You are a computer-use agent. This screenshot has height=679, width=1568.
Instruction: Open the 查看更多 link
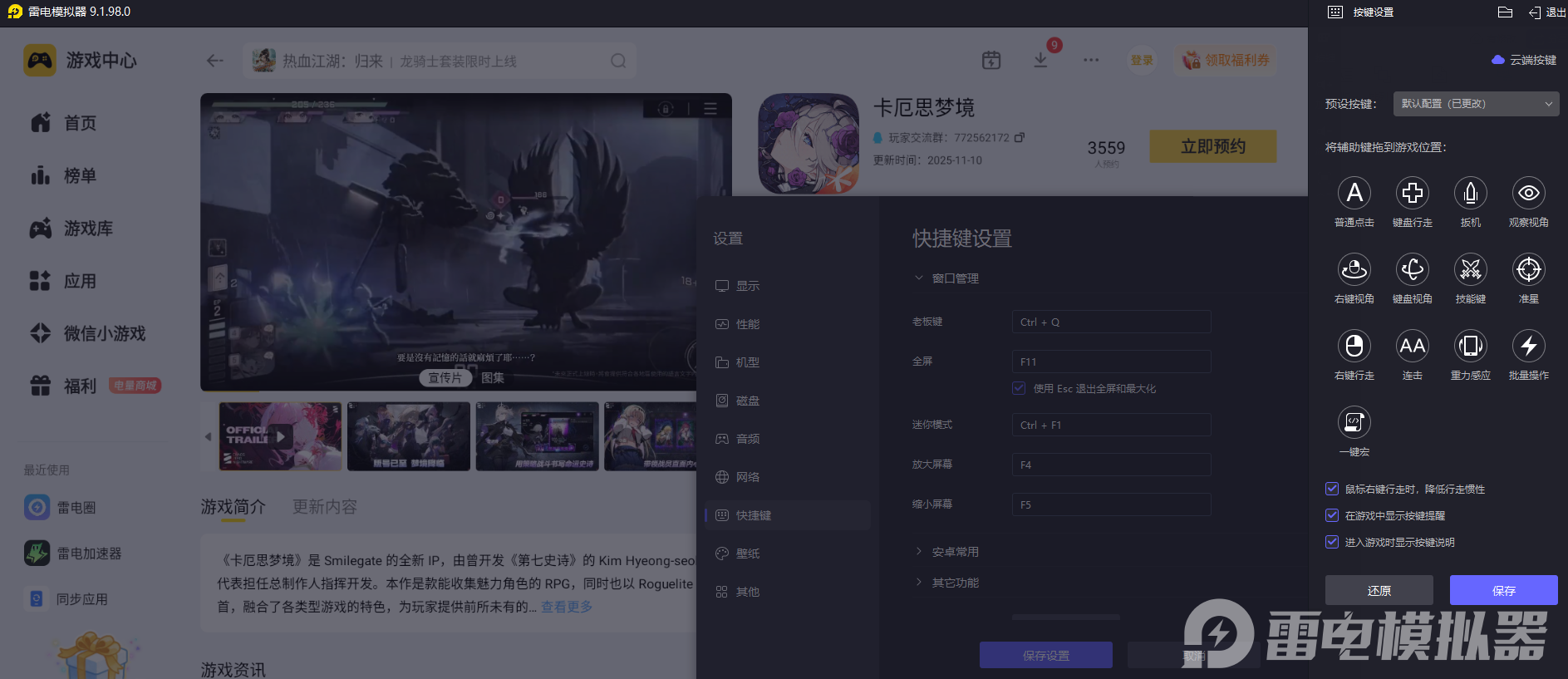pyautogui.click(x=567, y=607)
